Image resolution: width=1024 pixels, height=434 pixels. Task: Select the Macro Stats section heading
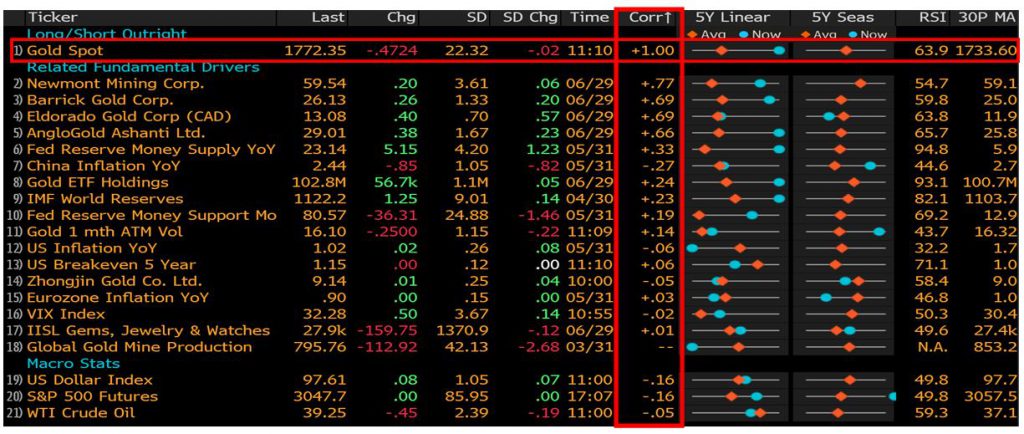coord(73,364)
